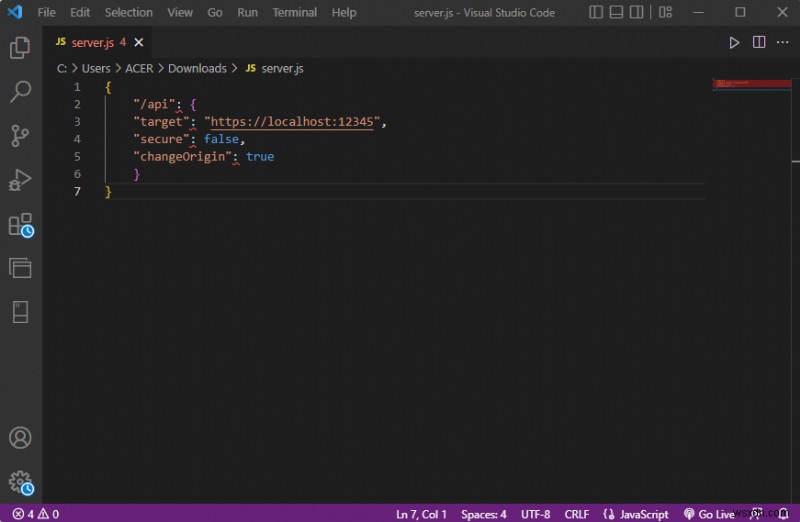800x522 pixels.
Task: Click the Accounts icon in activity bar
Action: 20,438
